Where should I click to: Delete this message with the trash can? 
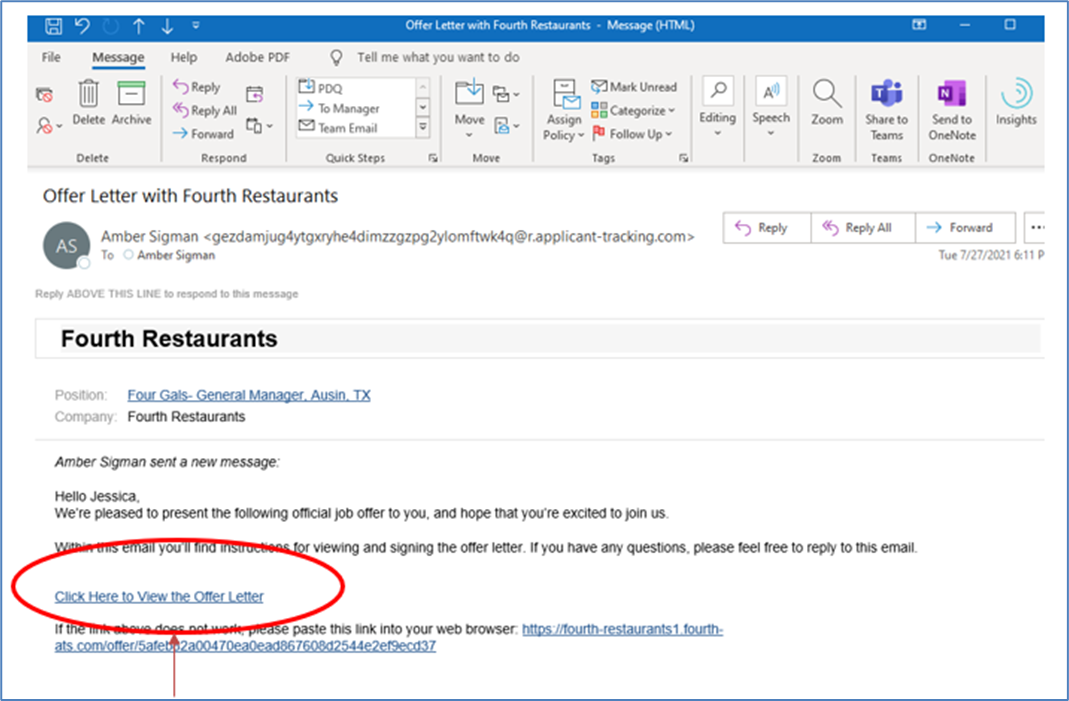[x=89, y=102]
